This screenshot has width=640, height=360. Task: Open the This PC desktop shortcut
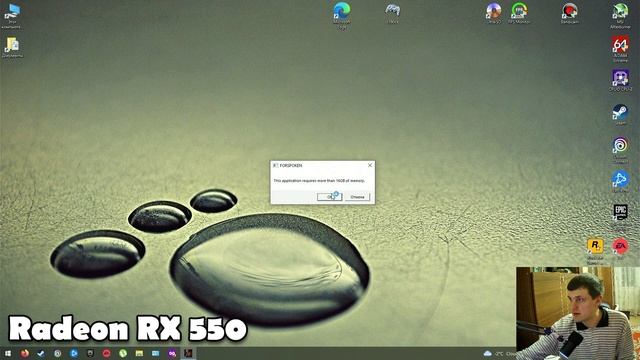click(x=12, y=16)
